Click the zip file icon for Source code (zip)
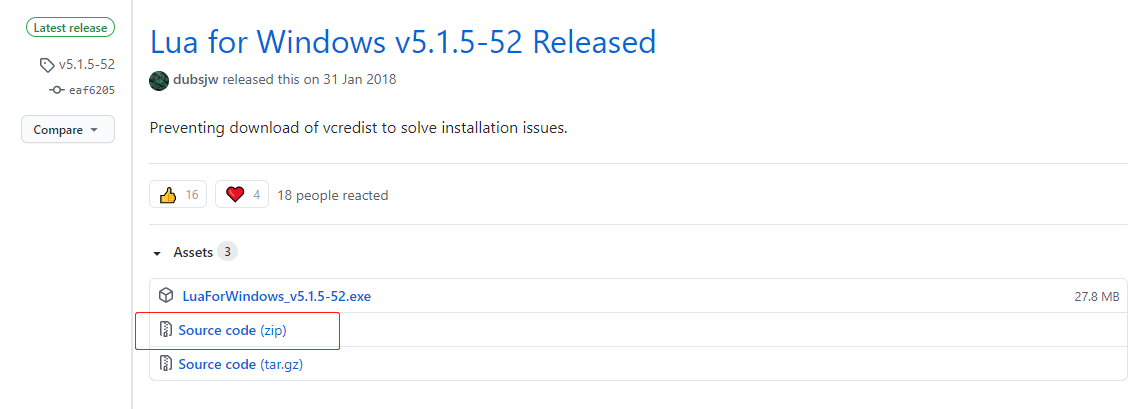Viewport: 1148px width, 409px height. pos(166,330)
